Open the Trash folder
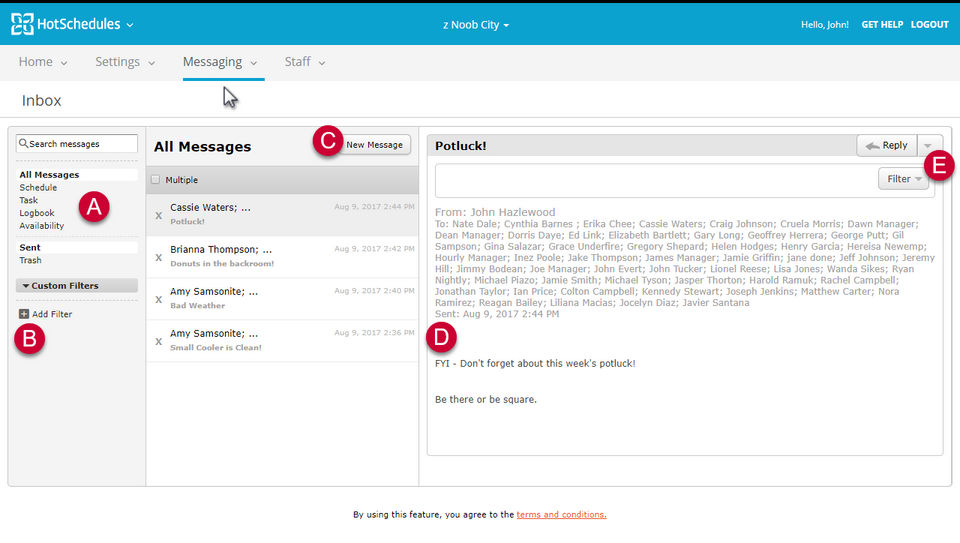 31,260
